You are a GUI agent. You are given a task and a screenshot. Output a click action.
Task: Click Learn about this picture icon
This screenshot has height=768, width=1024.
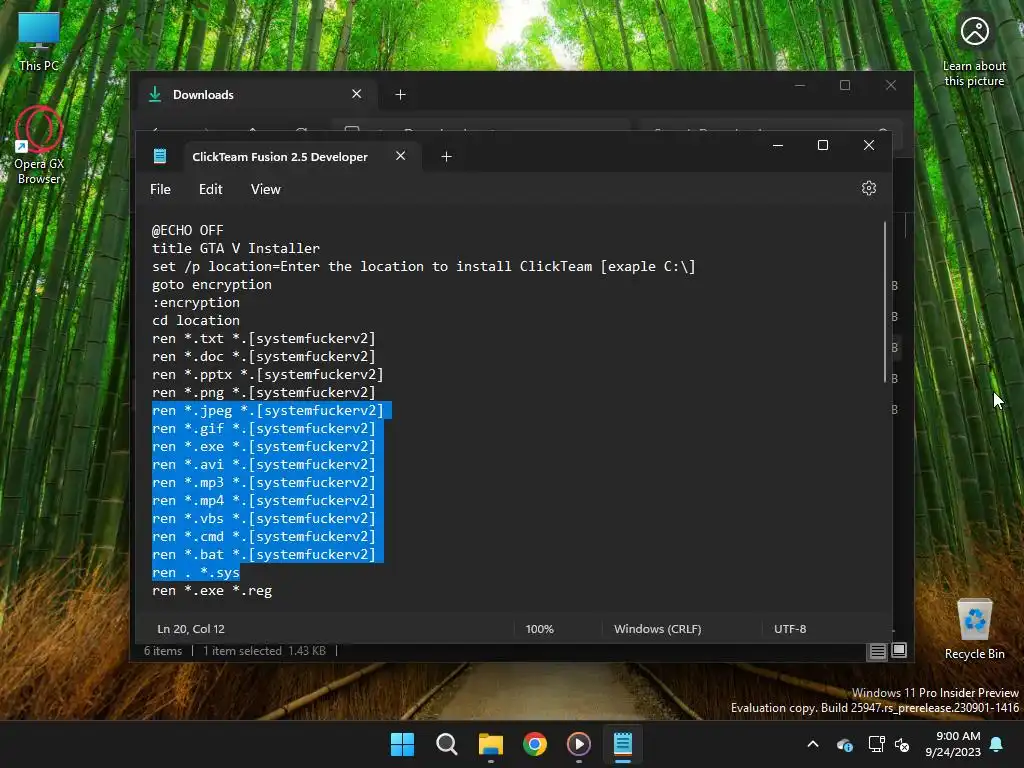(974, 31)
